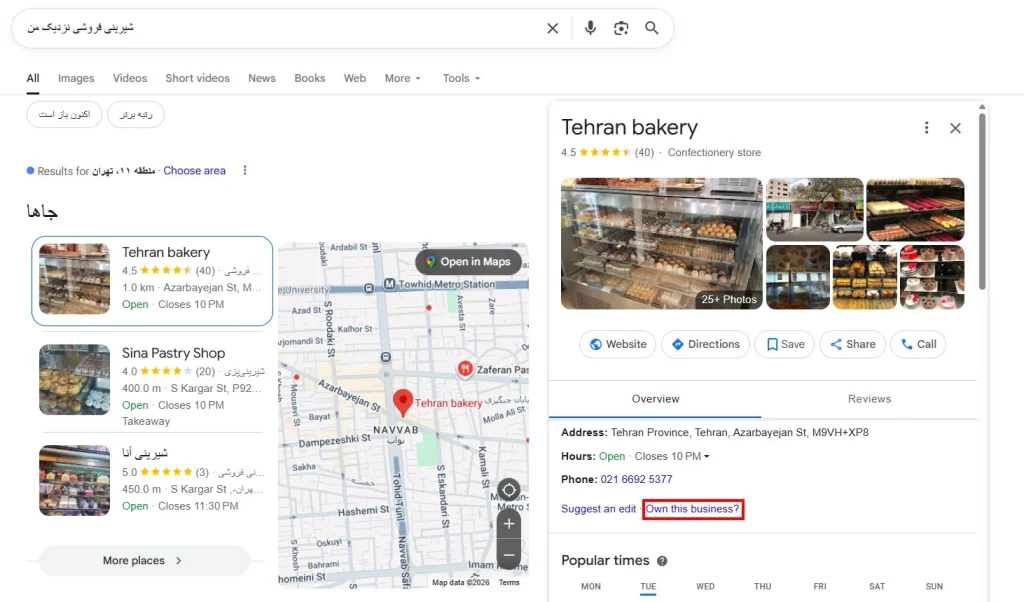Image resolution: width=1024 pixels, height=602 pixels.
Task: Open Google Lens image search
Action: pyautogui.click(x=621, y=28)
